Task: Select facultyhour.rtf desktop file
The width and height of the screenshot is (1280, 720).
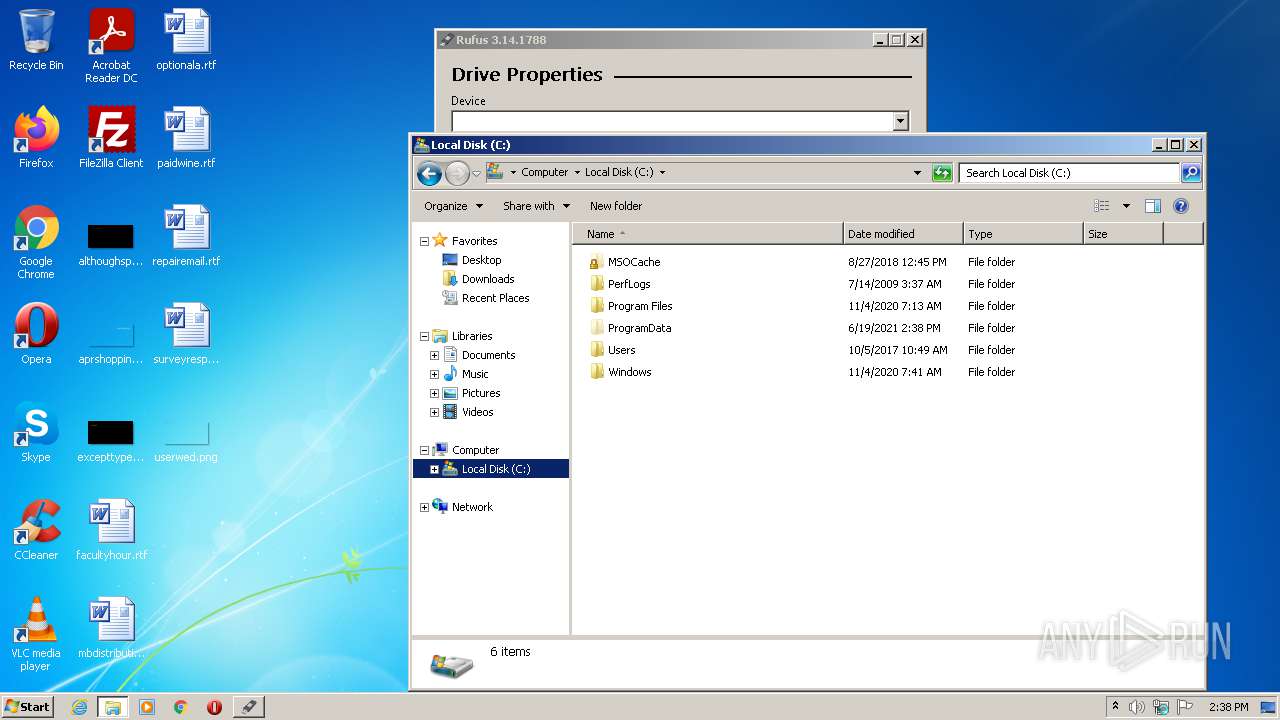Action: click(111, 530)
